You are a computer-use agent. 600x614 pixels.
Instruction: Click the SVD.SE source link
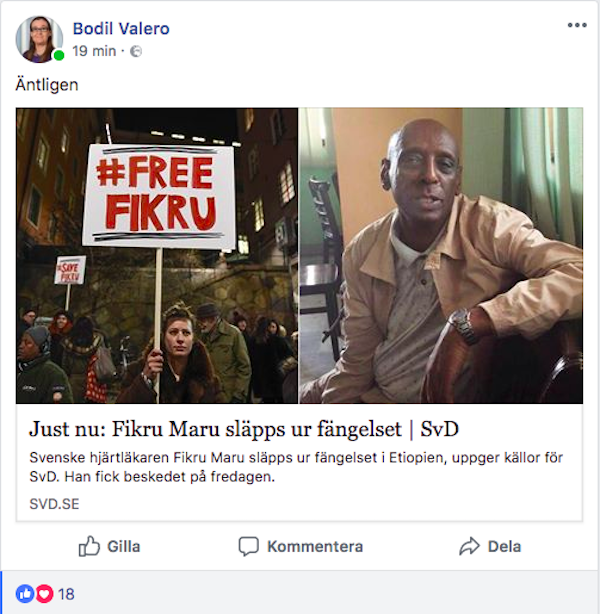(54, 504)
